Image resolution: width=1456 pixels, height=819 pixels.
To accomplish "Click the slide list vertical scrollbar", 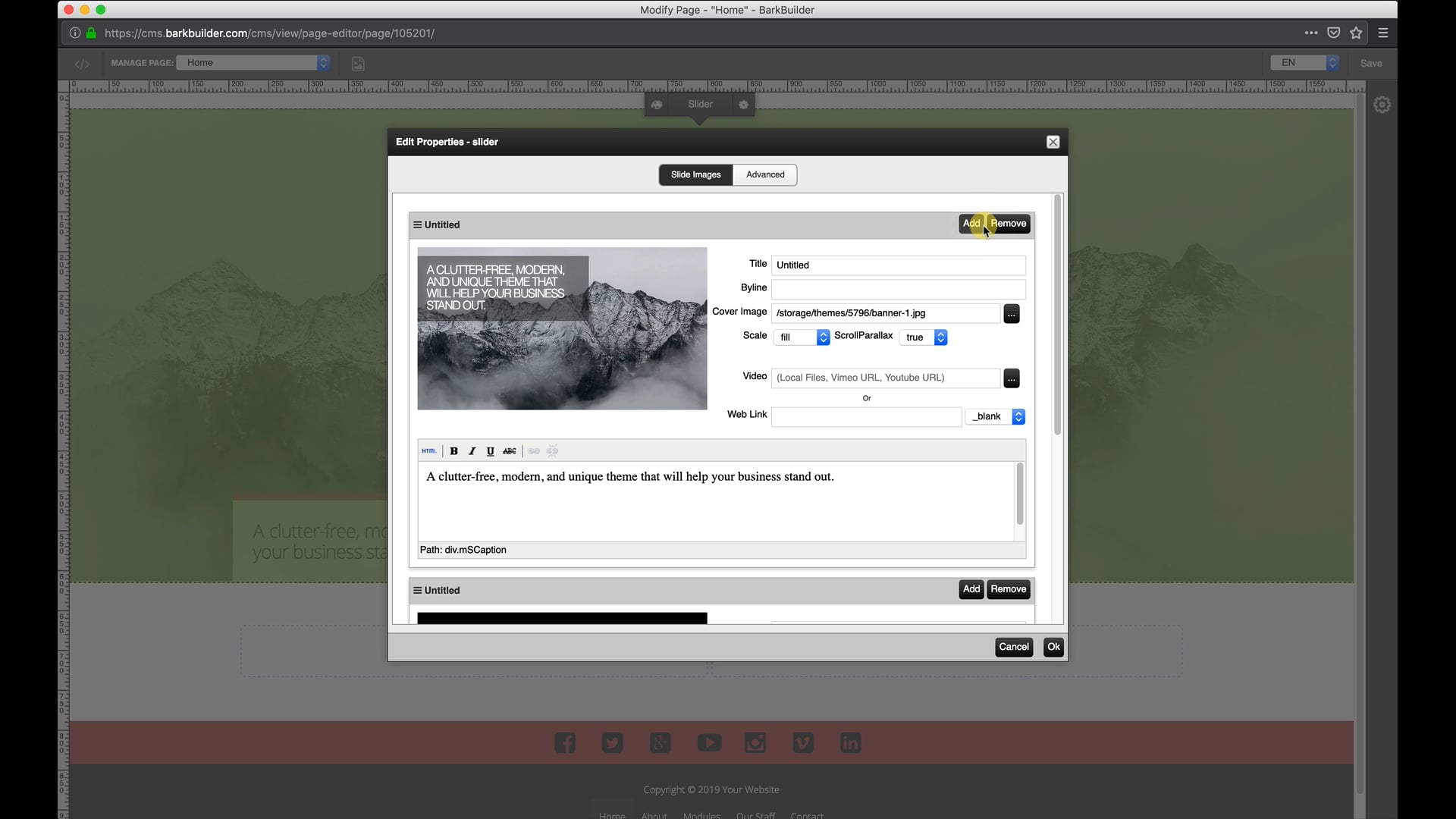I will [x=1057, y=316].
